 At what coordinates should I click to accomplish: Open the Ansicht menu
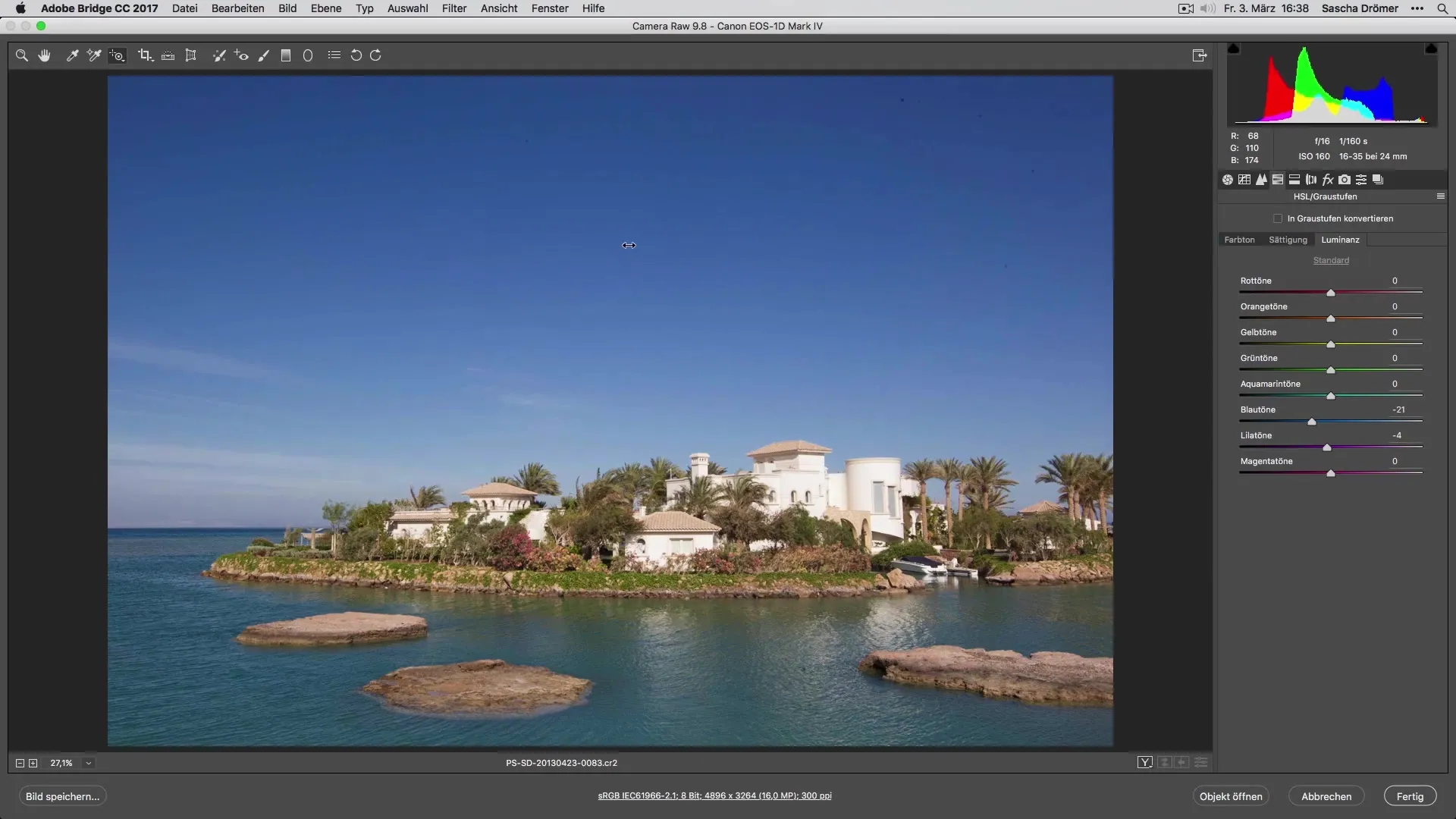[x=499, y=8]
